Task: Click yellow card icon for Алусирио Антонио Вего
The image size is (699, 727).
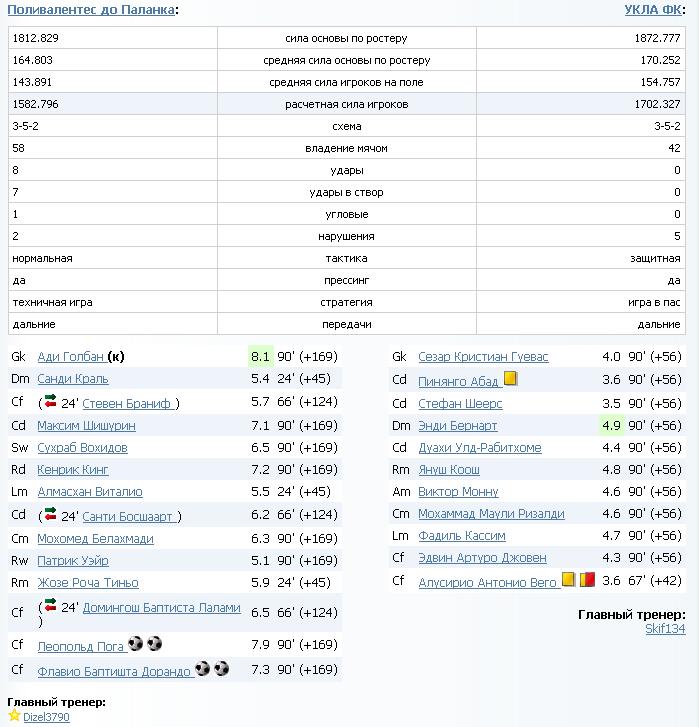Action: click(x=569, y=578)
